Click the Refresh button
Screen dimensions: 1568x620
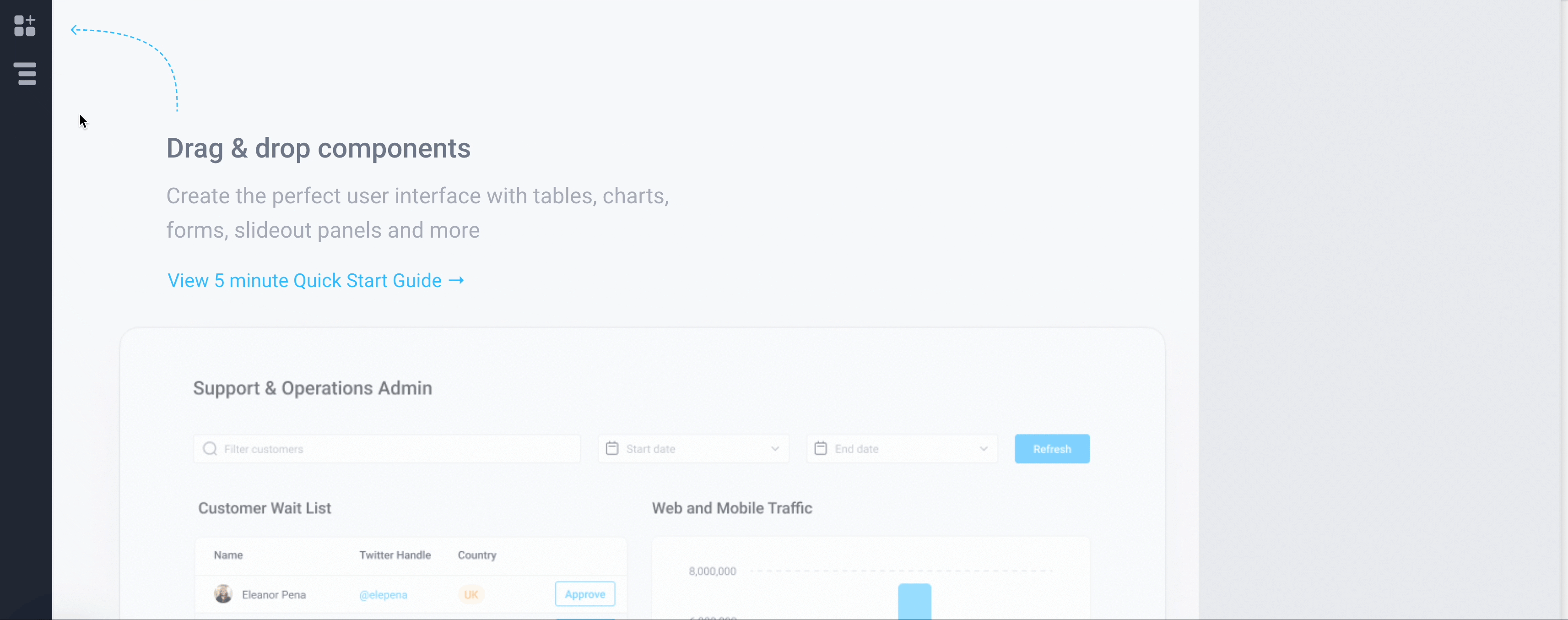[x=1052, y=448]
